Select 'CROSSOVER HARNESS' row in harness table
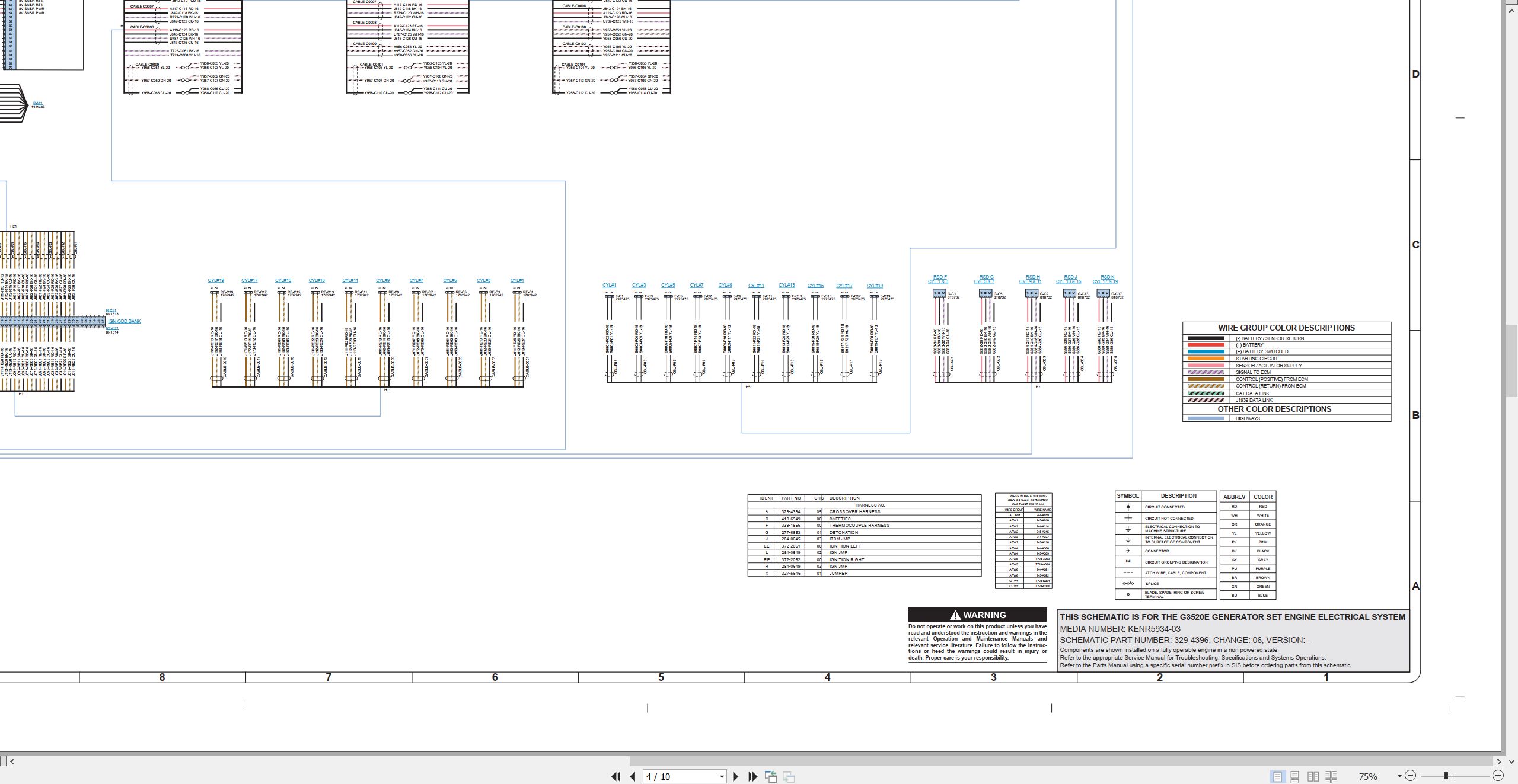Screen dimensions: 1518x784 [864, 512]
